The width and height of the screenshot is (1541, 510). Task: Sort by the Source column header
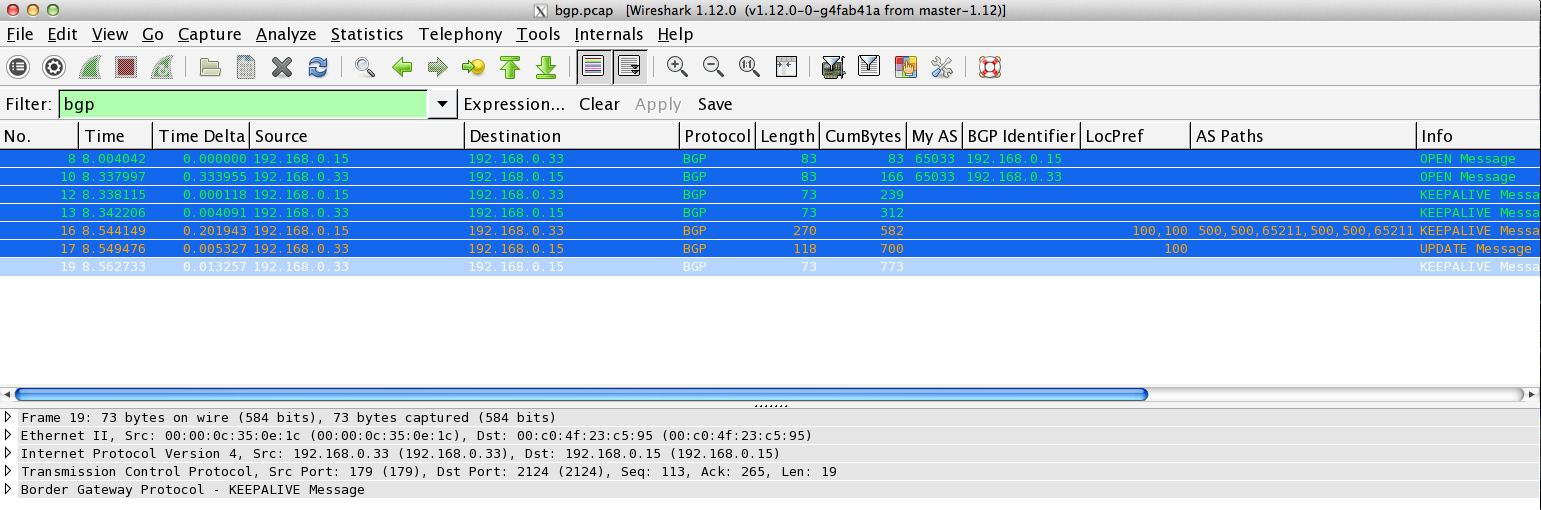tap(357, 136)
